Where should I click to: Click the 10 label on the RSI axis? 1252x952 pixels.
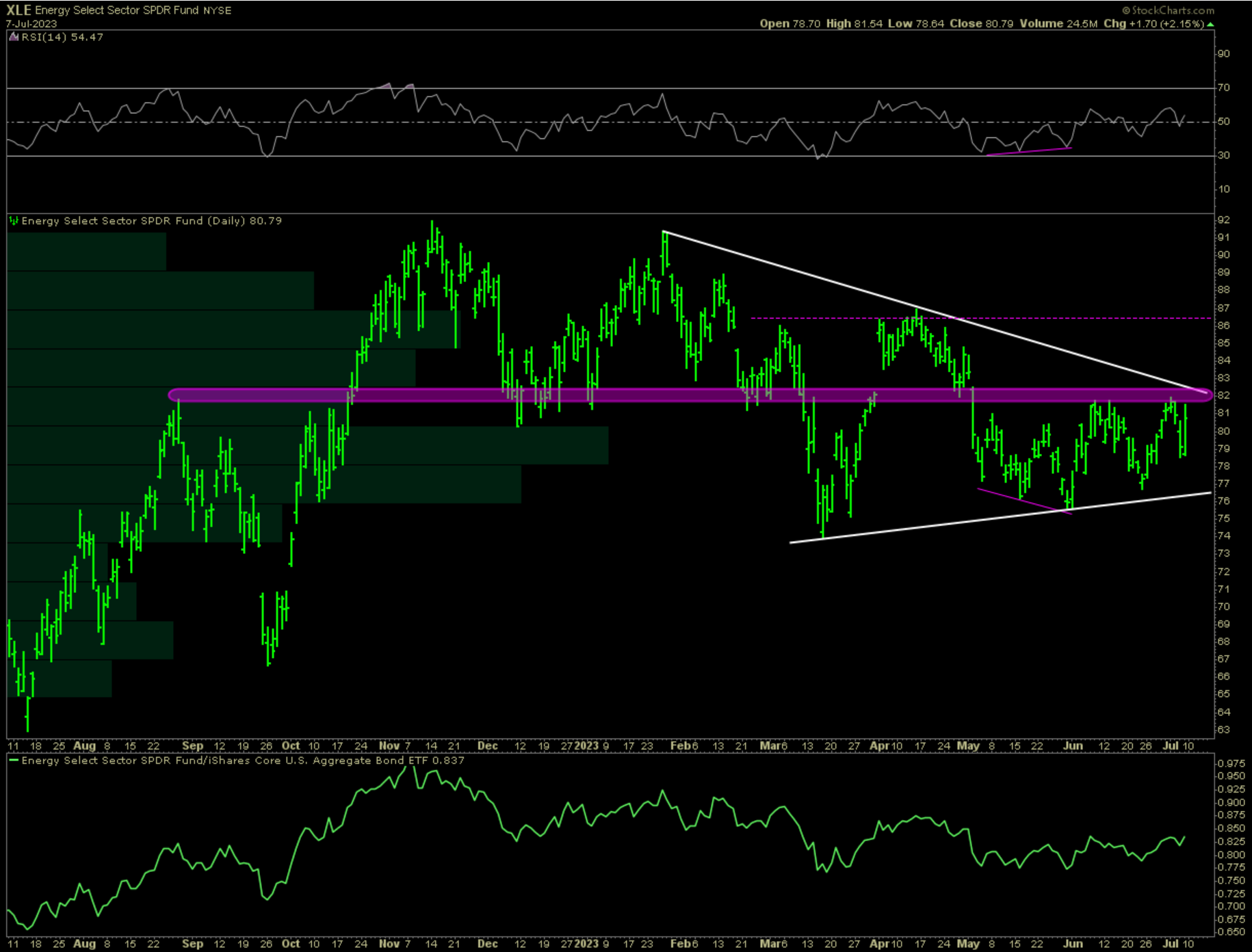(1223, 189)
